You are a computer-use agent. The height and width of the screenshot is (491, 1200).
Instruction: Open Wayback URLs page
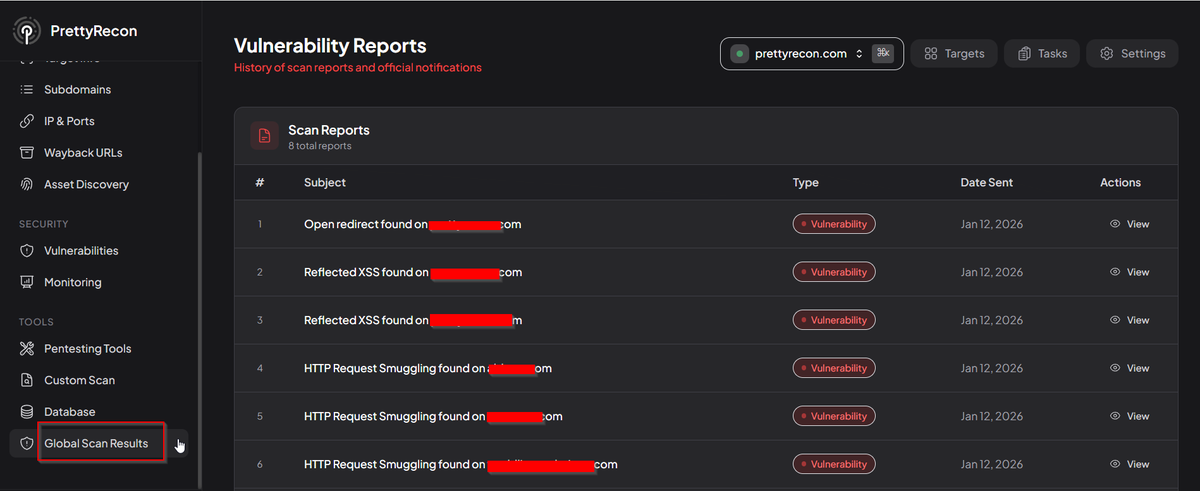pyautogui.click(x=83, y=153)
